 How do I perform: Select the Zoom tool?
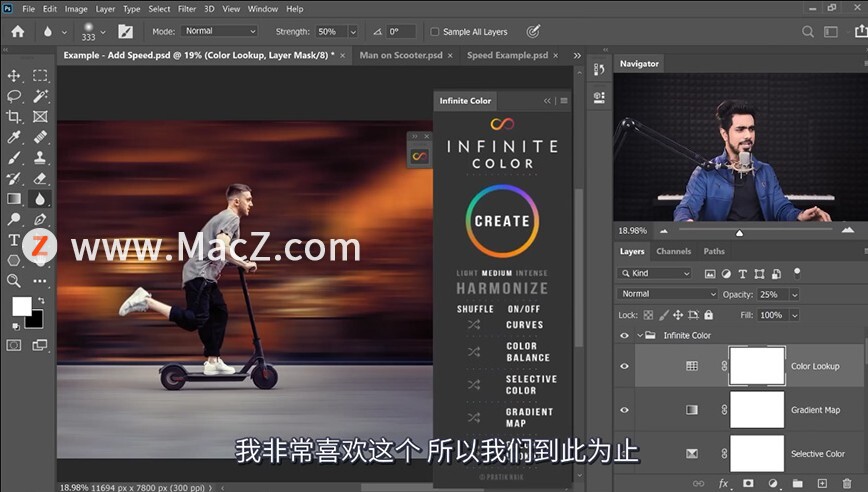14,281
